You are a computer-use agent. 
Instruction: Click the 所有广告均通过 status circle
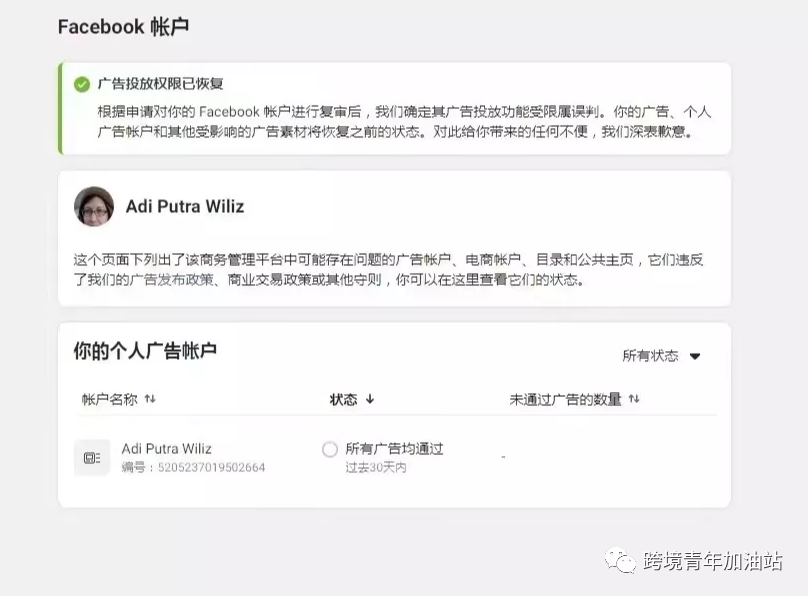pos(330,449)
